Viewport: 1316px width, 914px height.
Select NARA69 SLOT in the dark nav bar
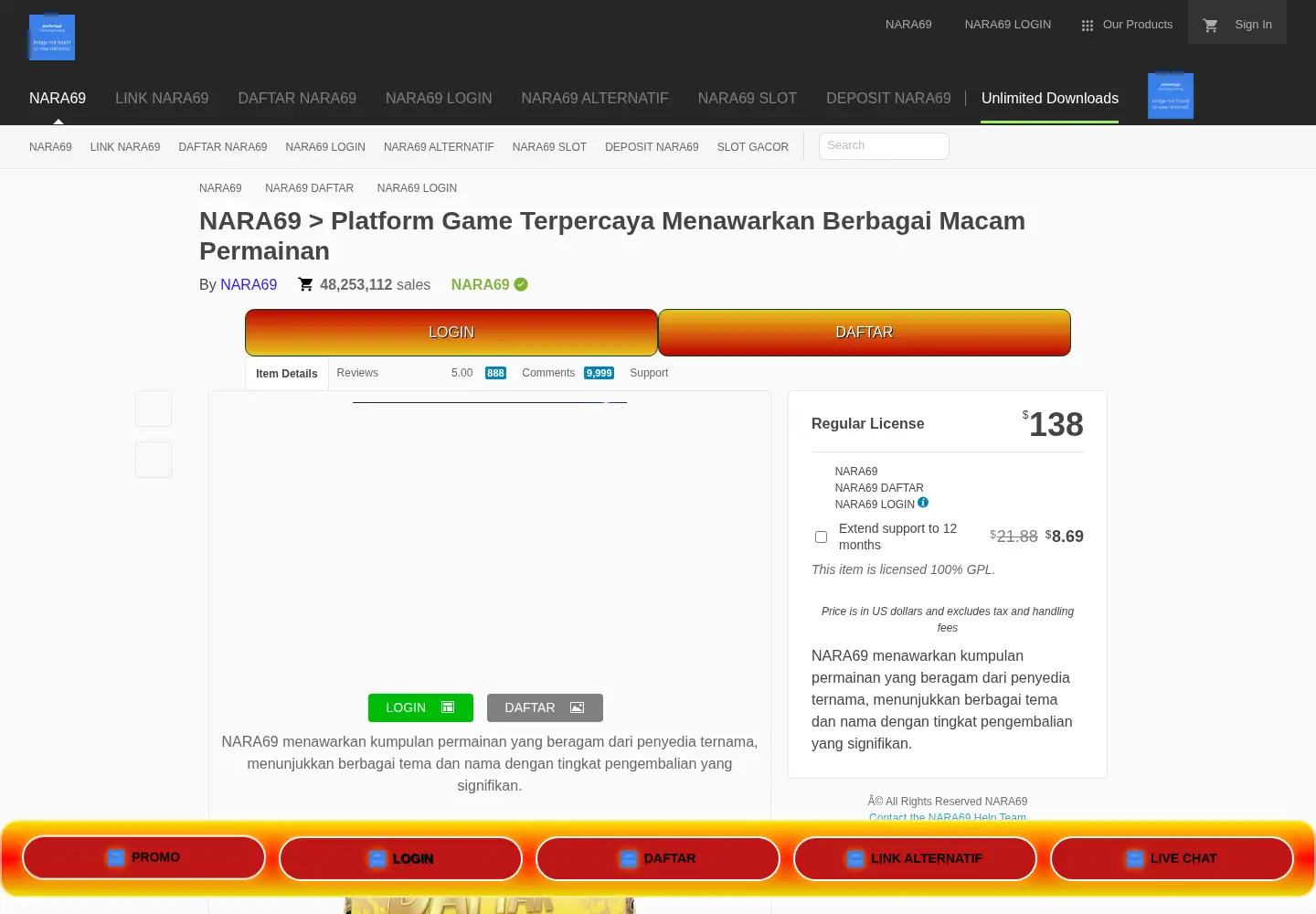click(x=748, y=98)
